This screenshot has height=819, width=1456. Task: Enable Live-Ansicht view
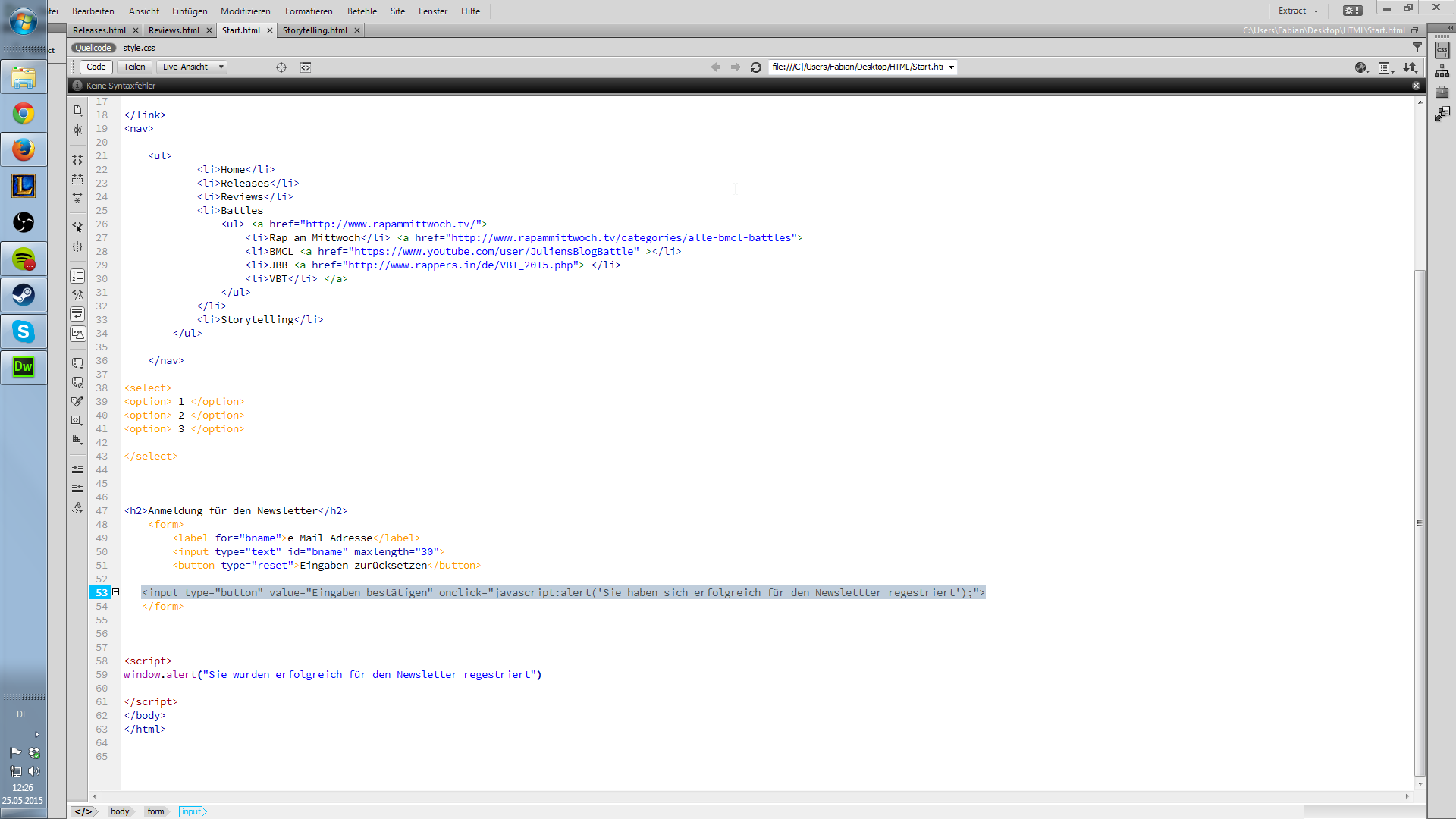point(185,67)
